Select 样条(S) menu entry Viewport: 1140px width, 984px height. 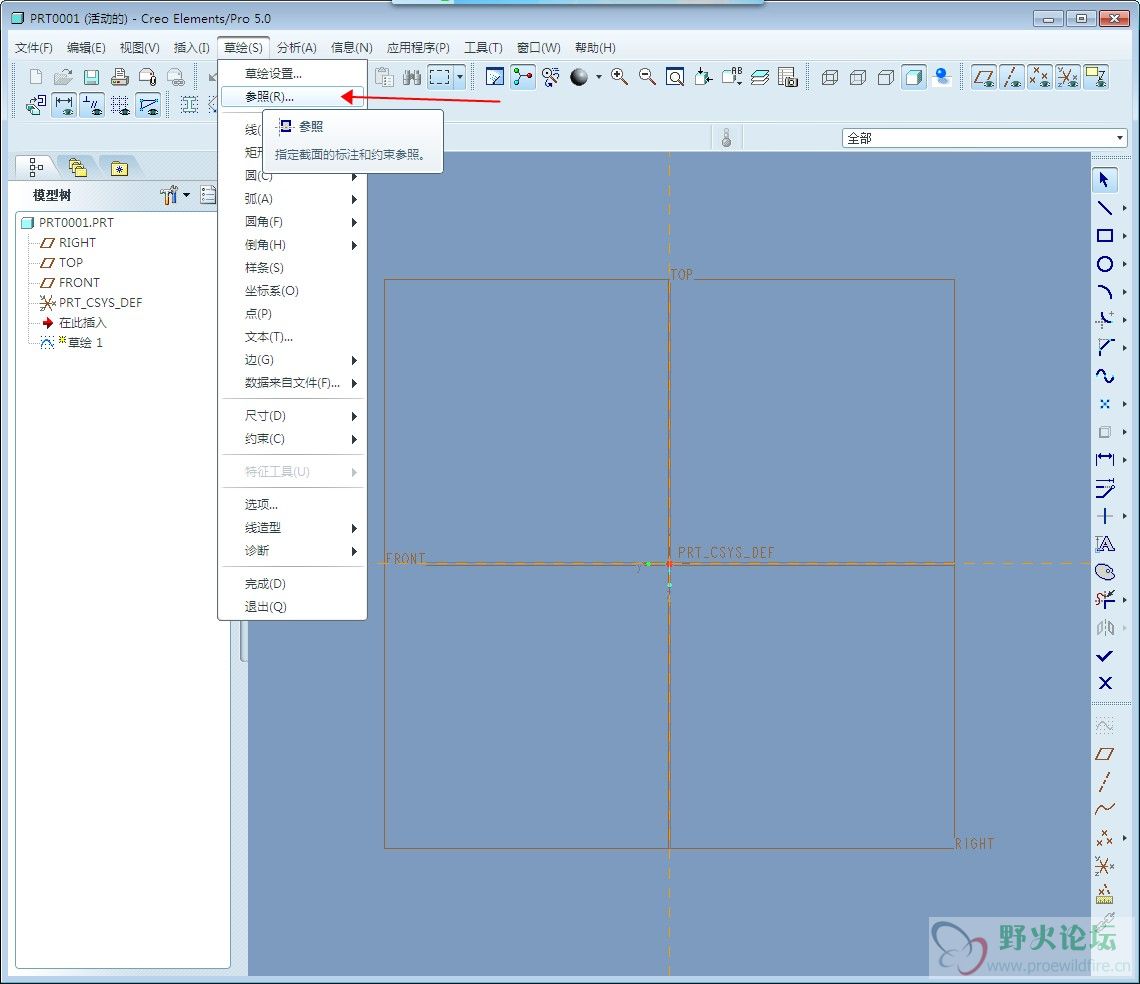pos(292,268)
